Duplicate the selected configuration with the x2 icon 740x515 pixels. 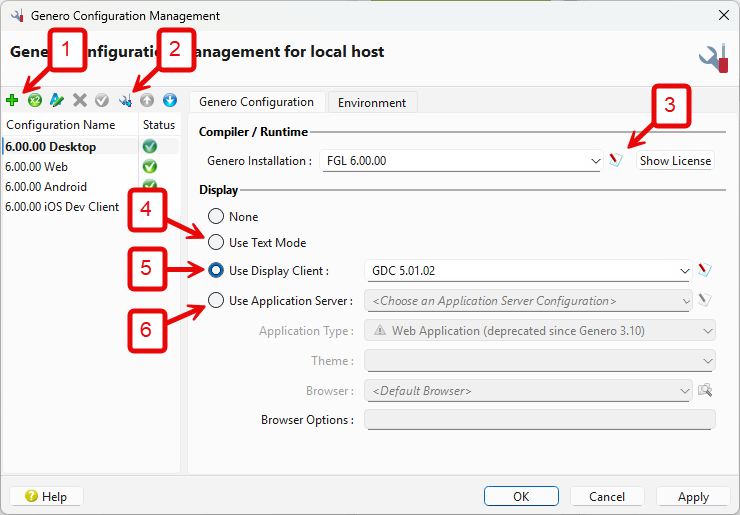tap(34, 100)
